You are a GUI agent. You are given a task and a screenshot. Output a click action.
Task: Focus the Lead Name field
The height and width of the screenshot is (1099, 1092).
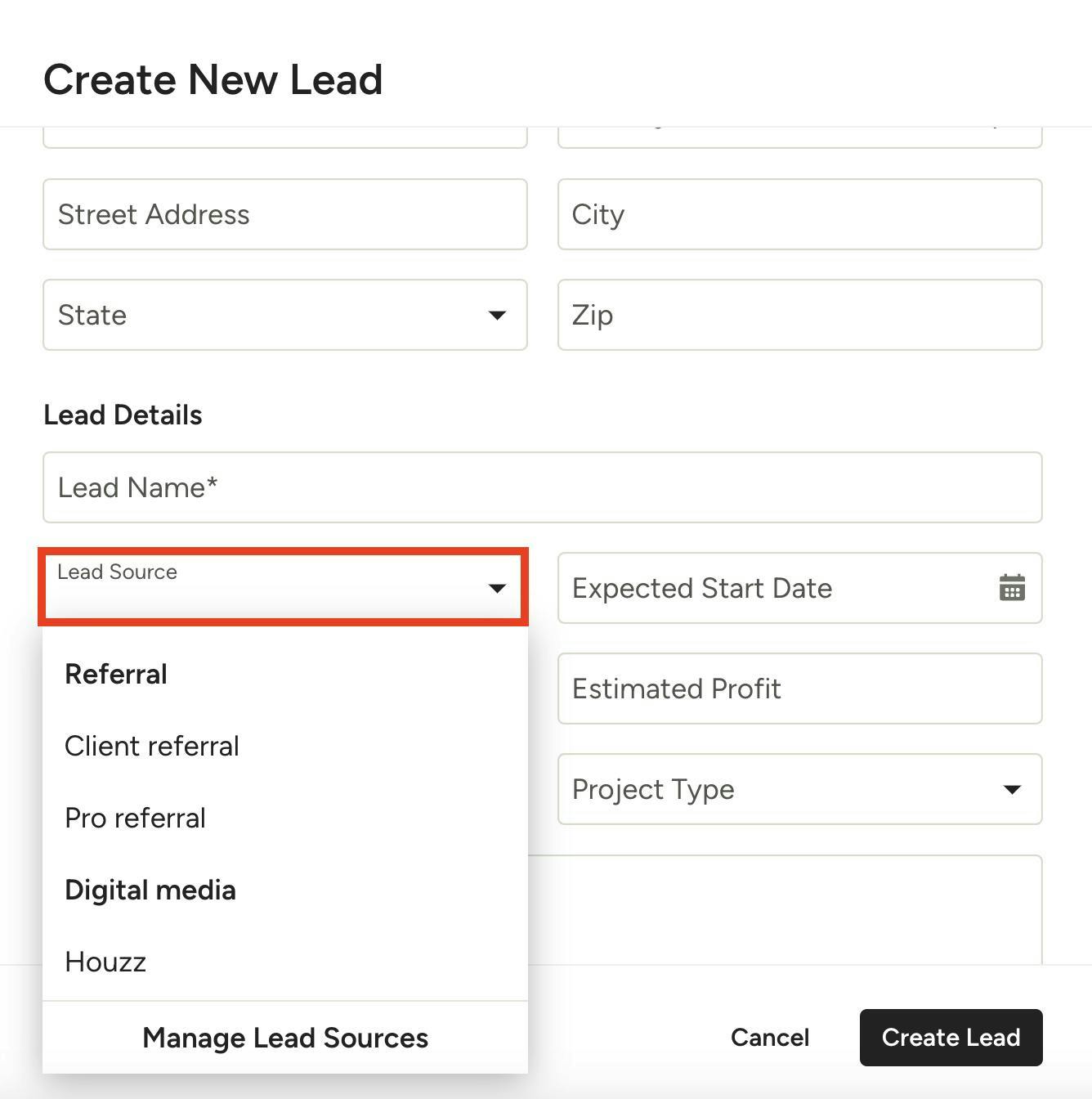(x=542, y=487)
